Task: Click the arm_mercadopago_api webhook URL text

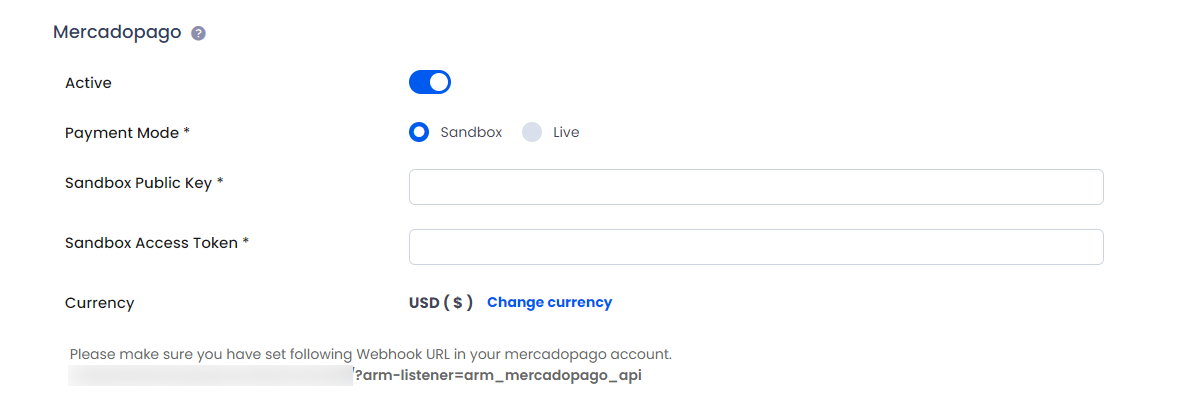Action: click(x=498, y=375)
